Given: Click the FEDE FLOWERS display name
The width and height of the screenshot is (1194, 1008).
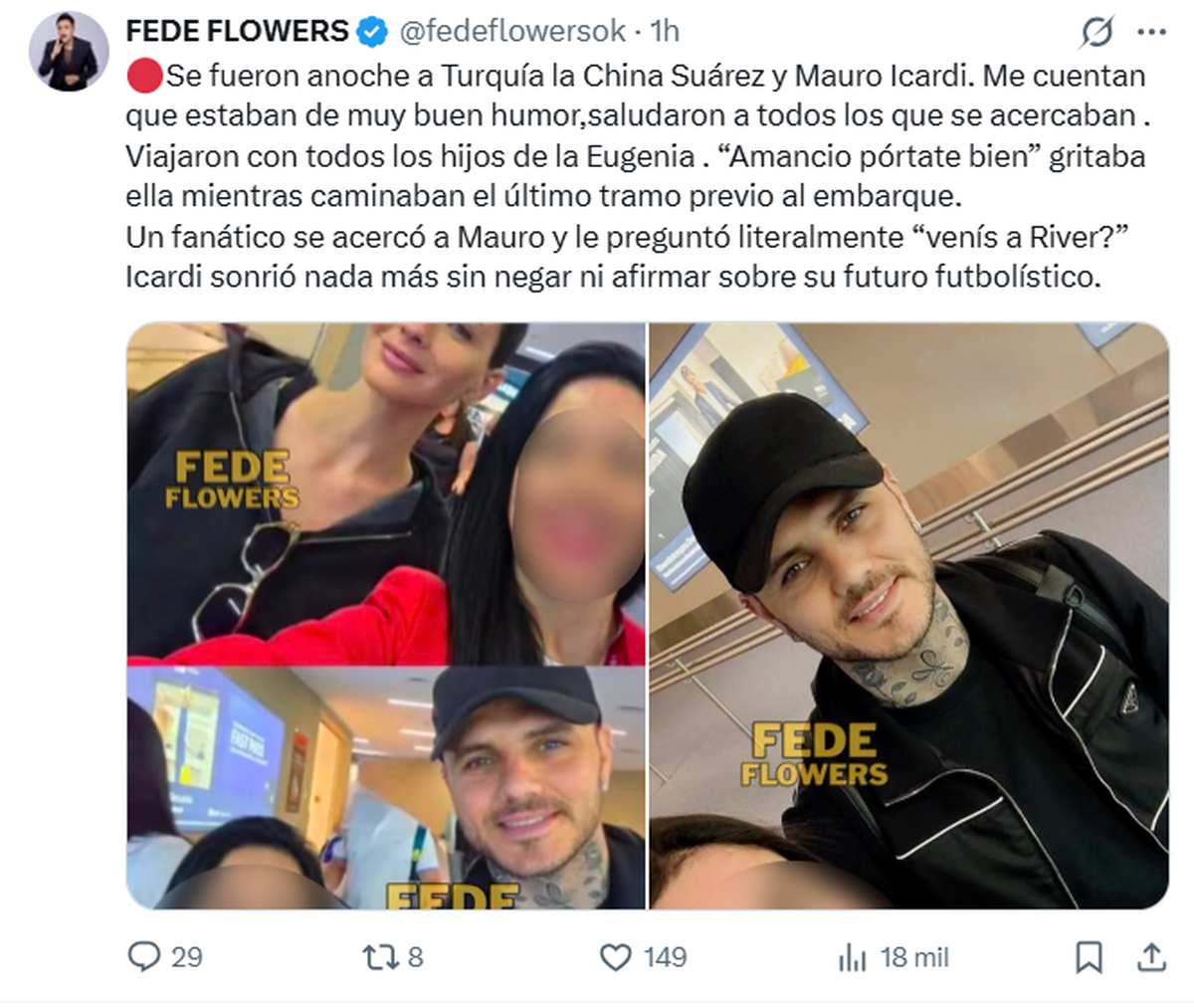Looking at the screenshot, I should tap(238, 32).
